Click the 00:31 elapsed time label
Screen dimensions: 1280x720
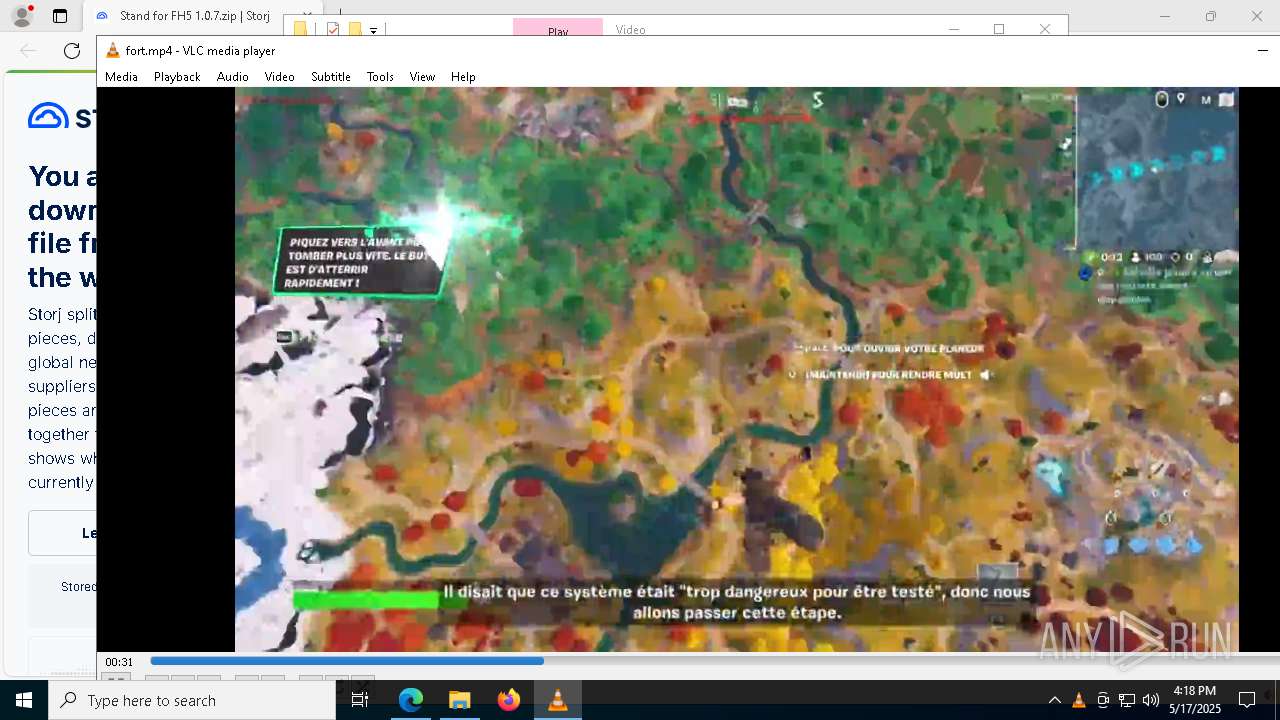pos(119,662)
